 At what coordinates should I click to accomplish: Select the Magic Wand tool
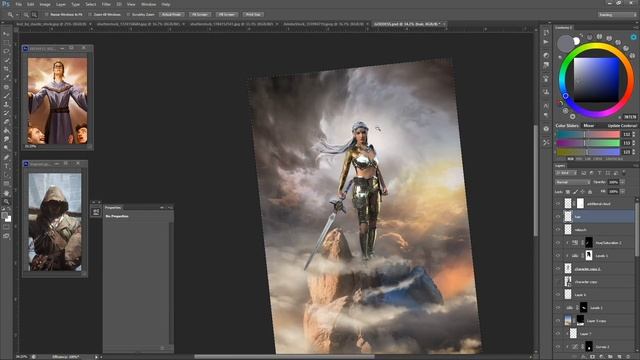pos(6,60)
